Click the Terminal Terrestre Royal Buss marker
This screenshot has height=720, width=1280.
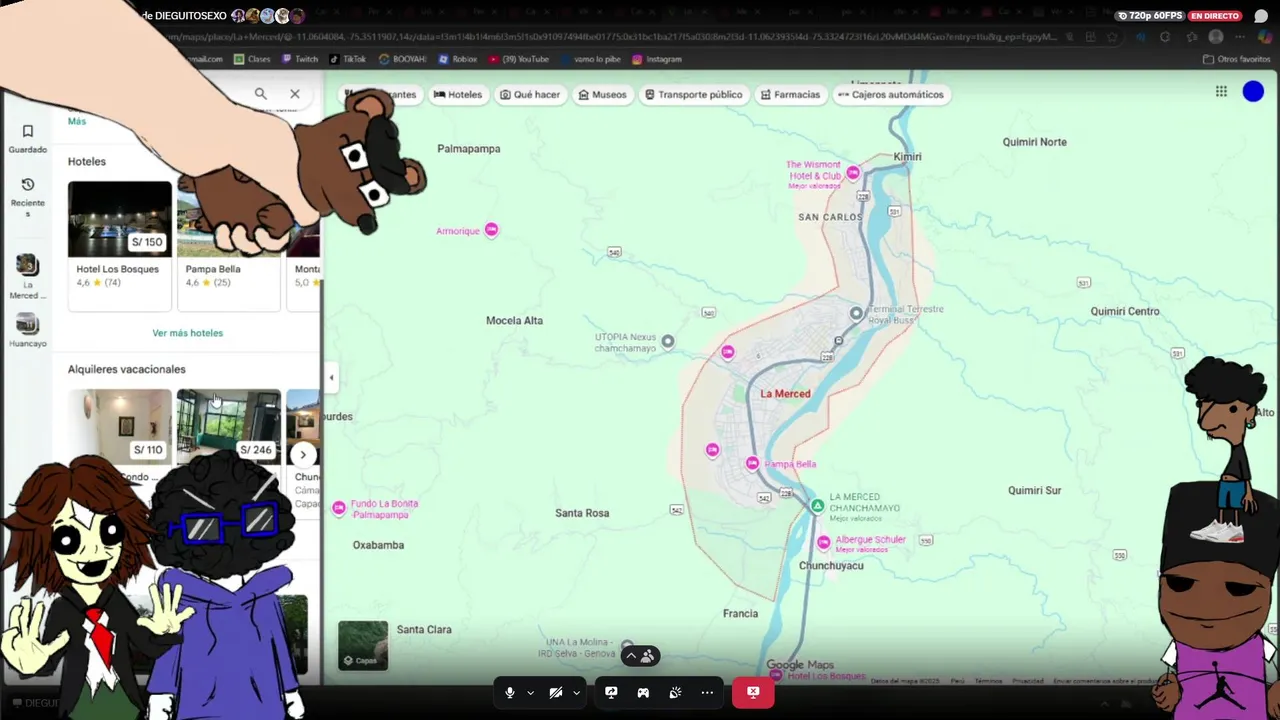tap(856, 313)
